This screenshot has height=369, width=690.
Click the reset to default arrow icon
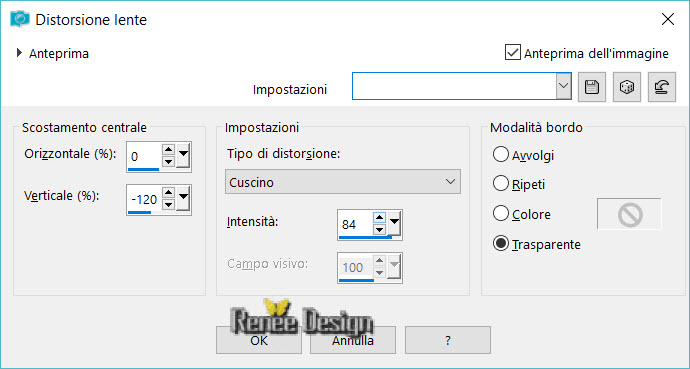click(x=662, y=87)
